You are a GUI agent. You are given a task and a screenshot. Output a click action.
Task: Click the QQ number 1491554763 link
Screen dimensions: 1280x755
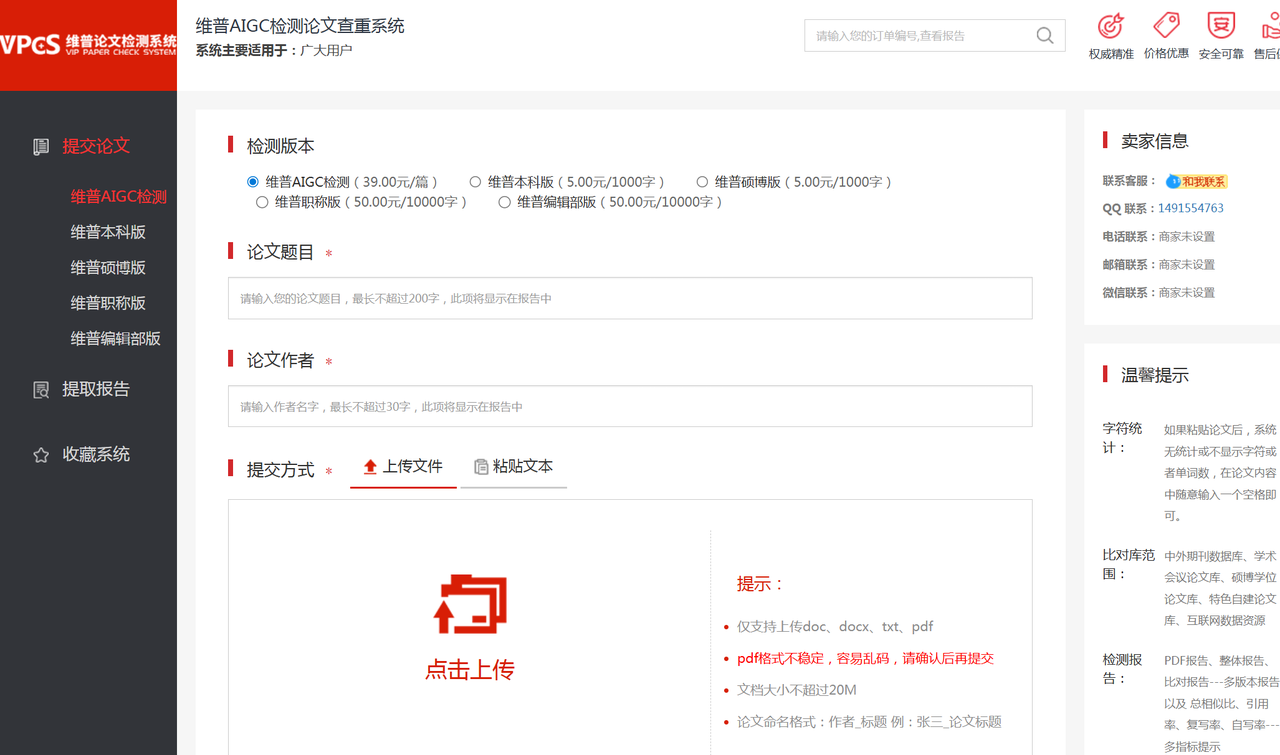(1191, 209)
